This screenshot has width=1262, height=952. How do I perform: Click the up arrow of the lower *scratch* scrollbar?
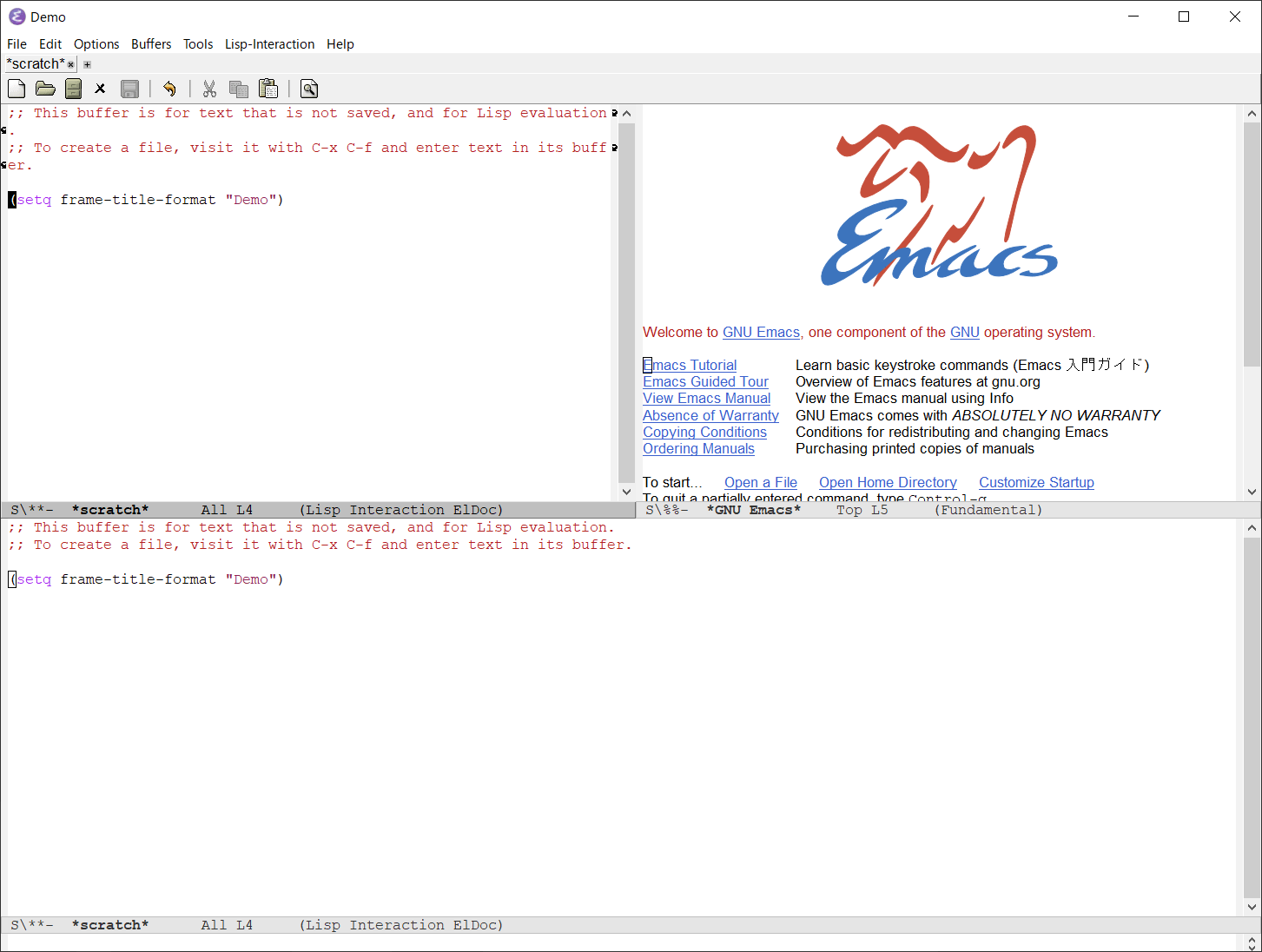pyautogui.click(x=1252, y=528)
